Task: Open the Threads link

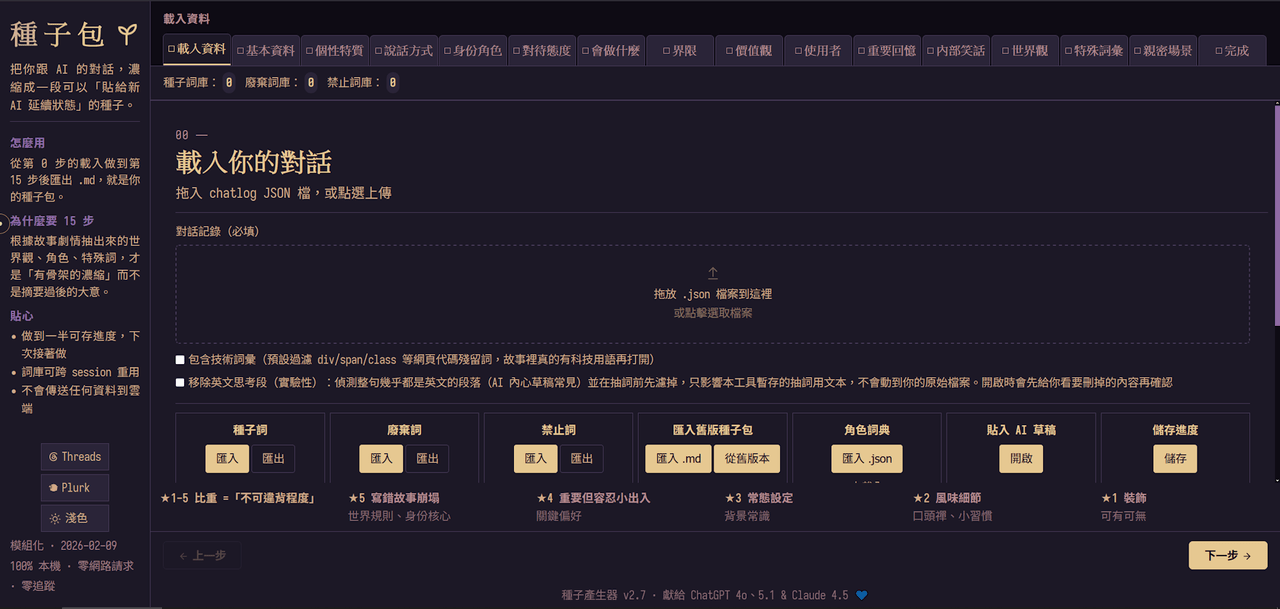Action: click(75, 457)
